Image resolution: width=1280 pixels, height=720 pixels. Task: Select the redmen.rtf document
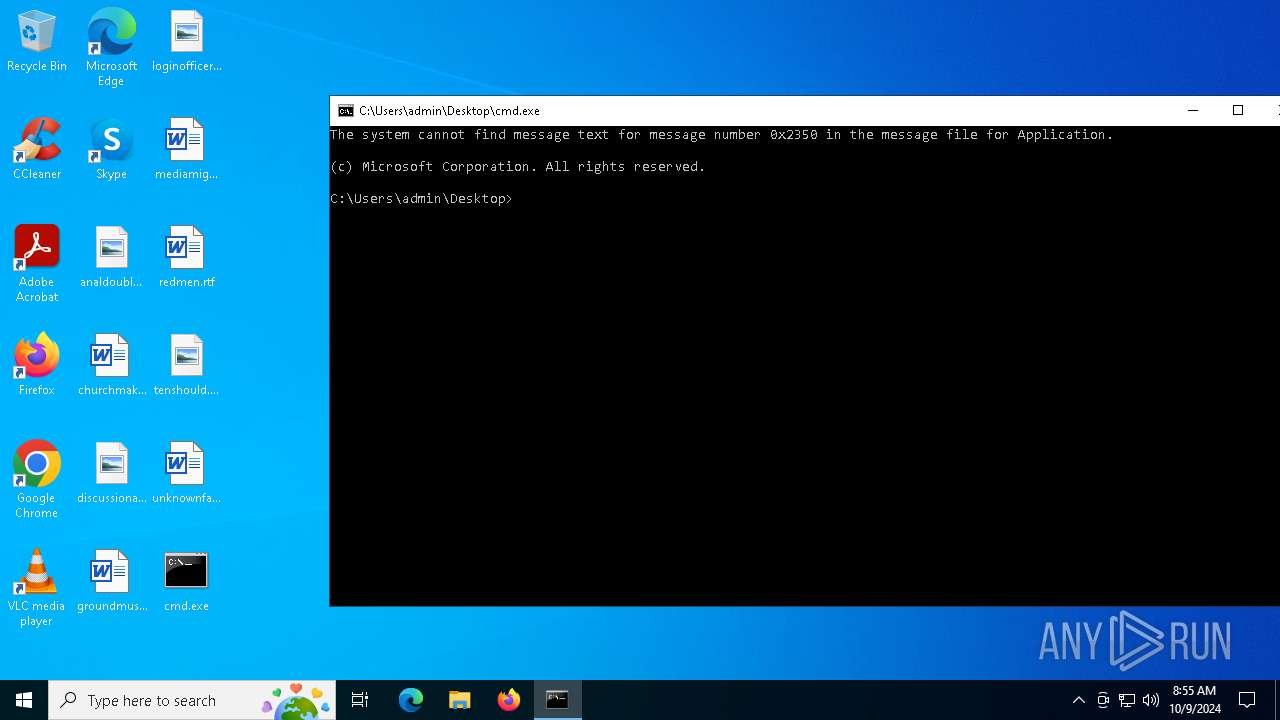coord(187,258)
